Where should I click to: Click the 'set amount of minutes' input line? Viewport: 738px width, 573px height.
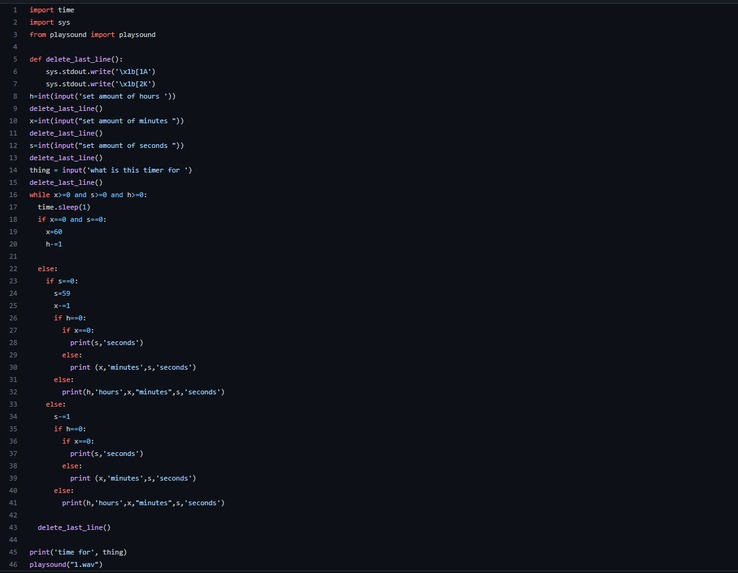[106, 121]
